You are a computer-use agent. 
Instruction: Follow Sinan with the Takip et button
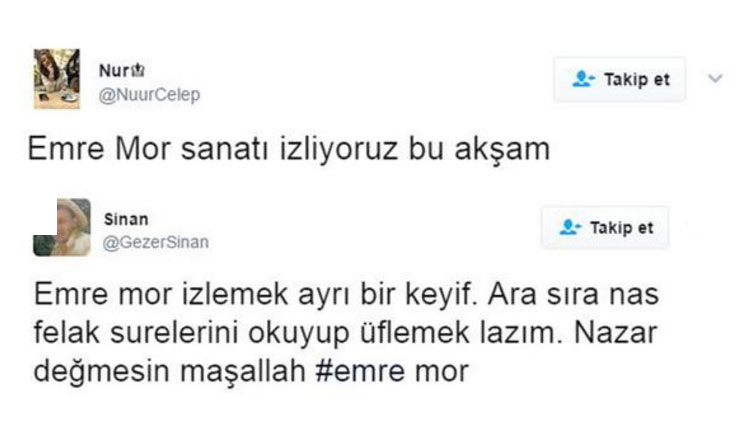[605, 228]
